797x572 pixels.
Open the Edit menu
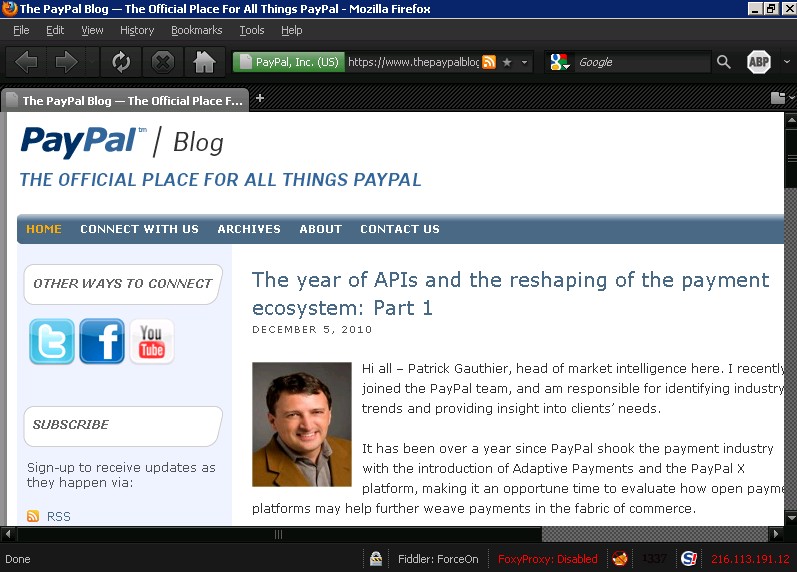[55, 31]
